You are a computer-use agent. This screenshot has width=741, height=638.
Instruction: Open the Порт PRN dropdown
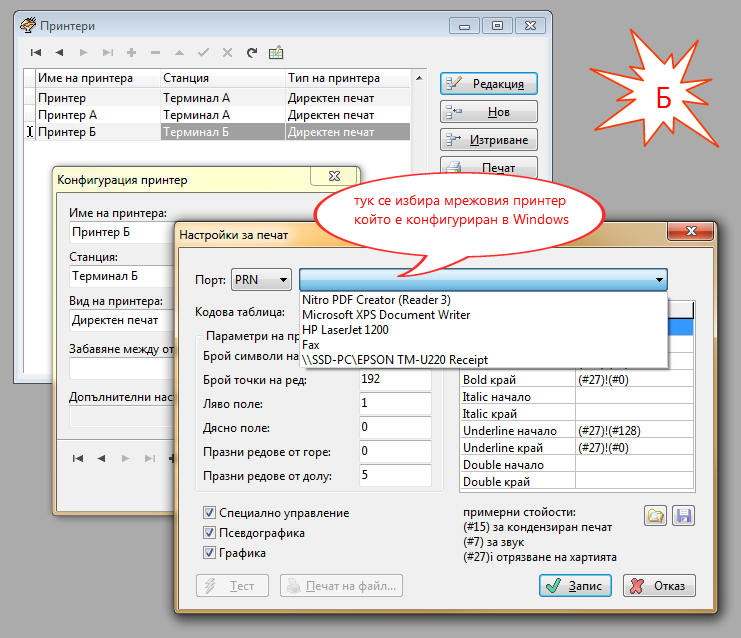[x=261, y=280]
